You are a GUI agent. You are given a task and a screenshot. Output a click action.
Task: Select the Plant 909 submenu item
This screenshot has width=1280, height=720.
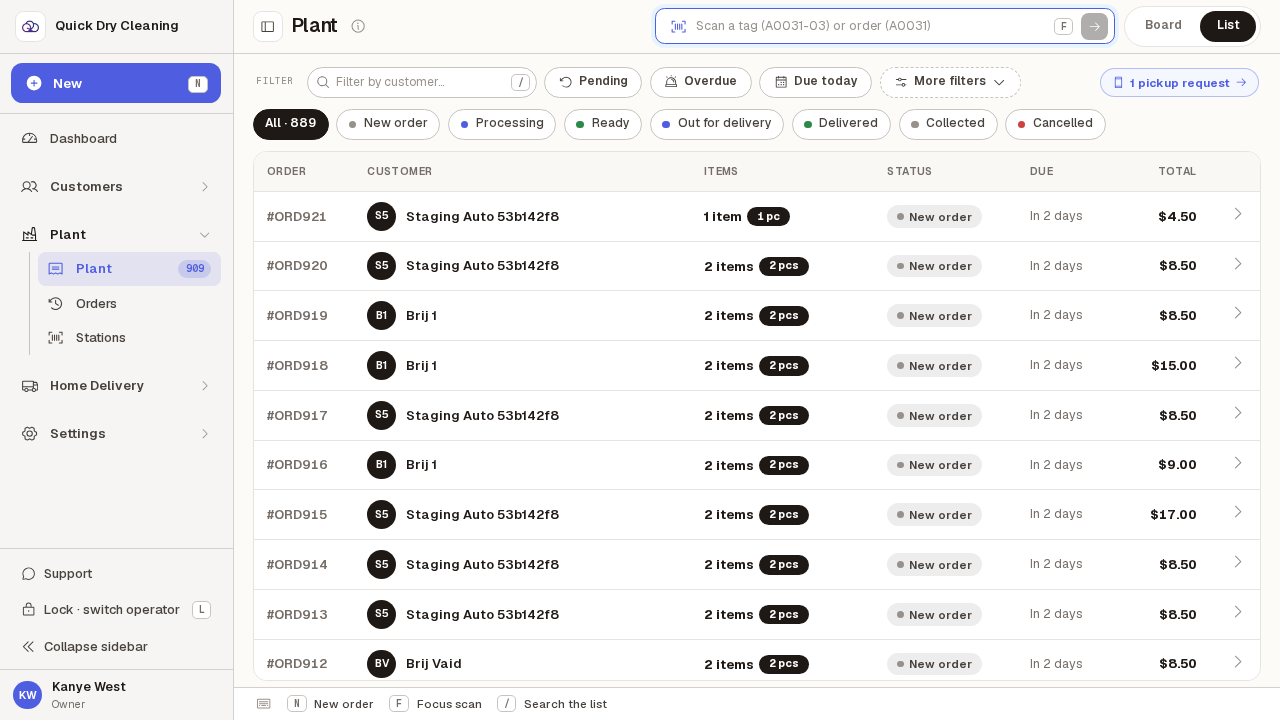click(x=129, y=269)
